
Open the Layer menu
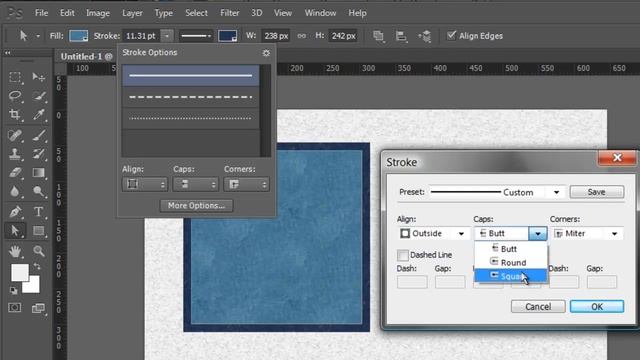click(x=132, y=13)
